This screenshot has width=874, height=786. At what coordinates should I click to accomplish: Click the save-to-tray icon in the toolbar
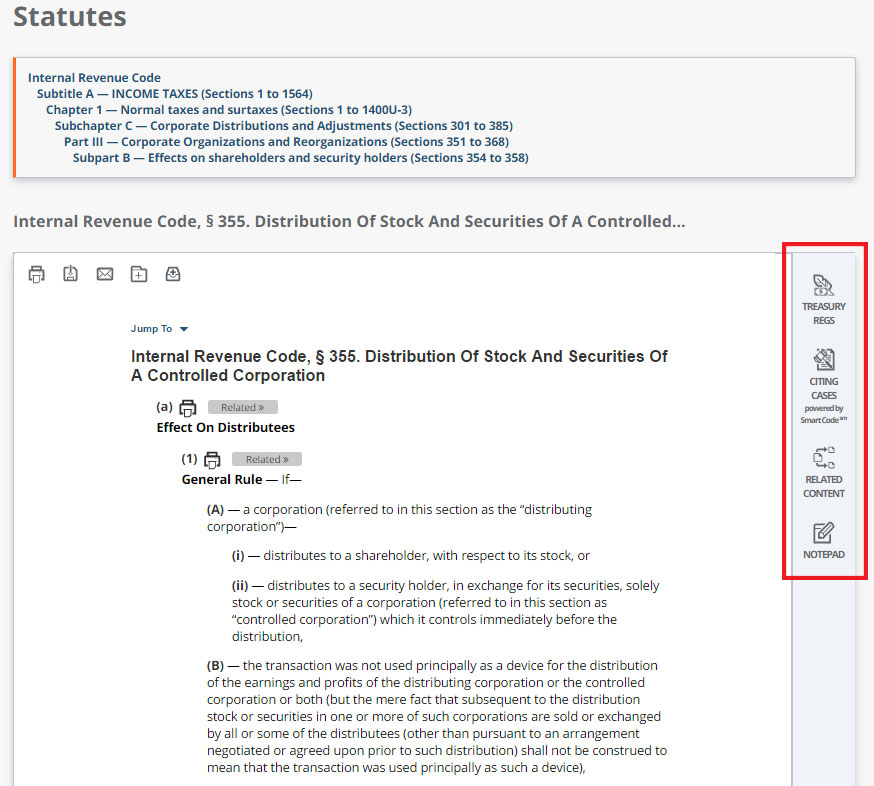coord(173,274)
